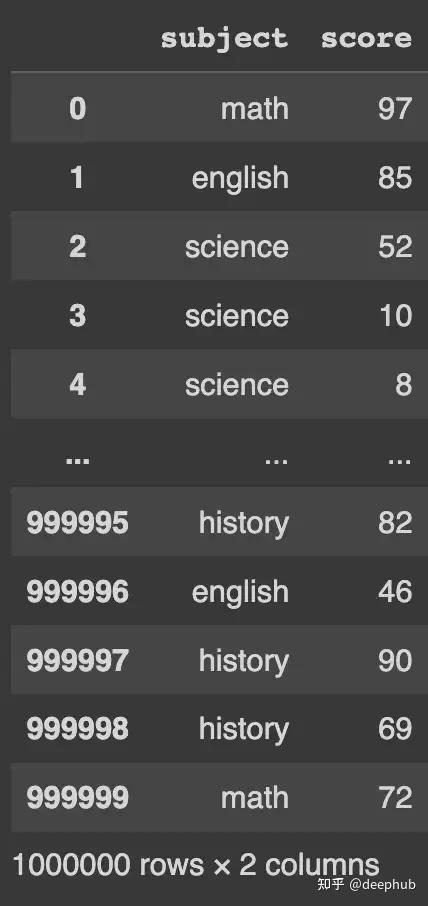Screen dimensions: 428x906
Task: Select row index 0
Action: click(77, 109)
